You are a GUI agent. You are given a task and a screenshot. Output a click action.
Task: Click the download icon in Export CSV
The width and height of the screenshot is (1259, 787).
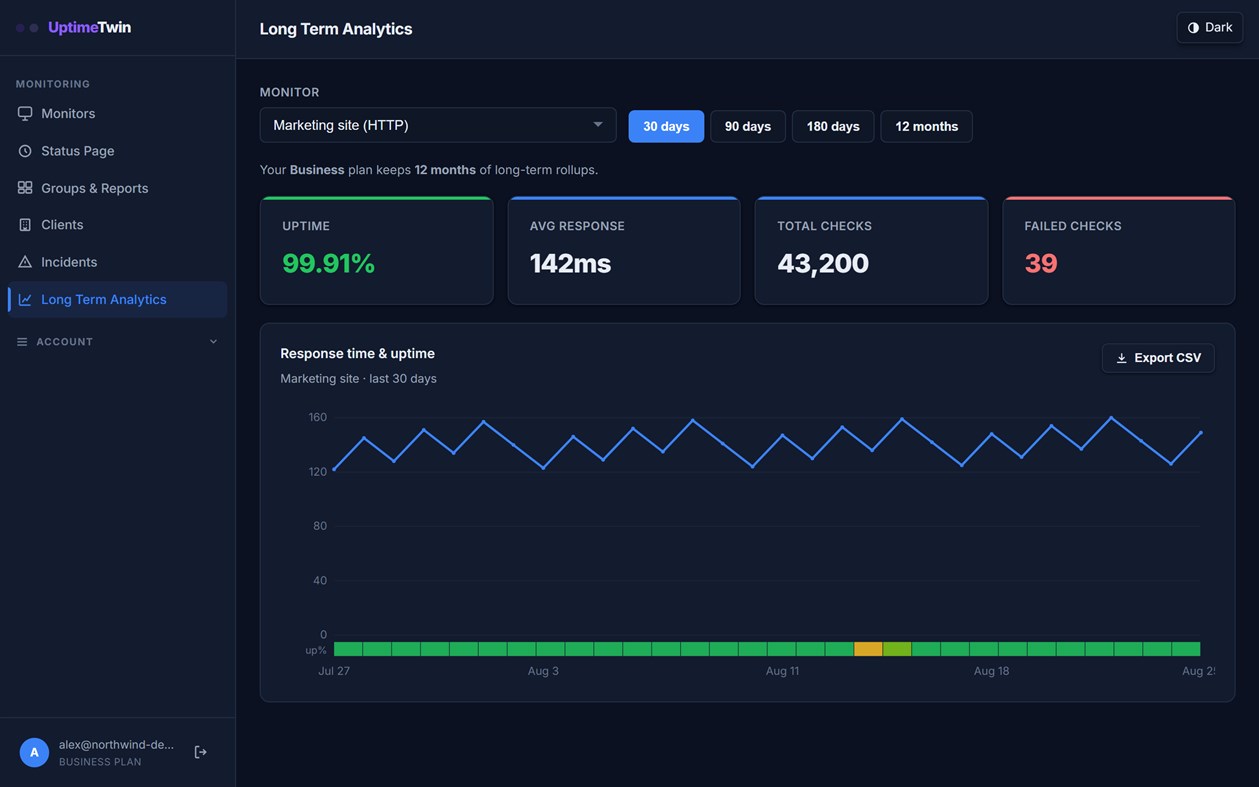coord(1121,358)
